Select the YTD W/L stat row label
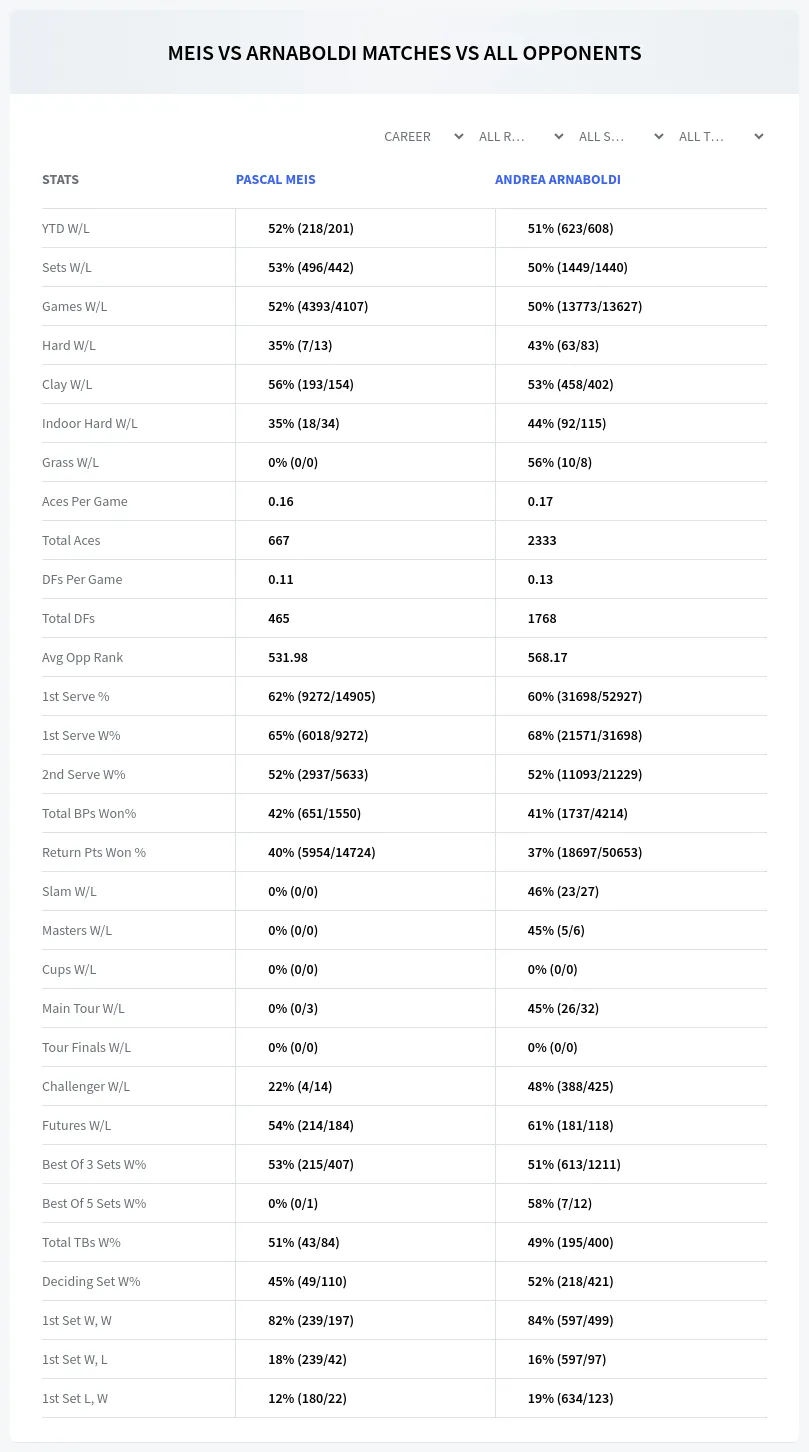 coord(66,228)
